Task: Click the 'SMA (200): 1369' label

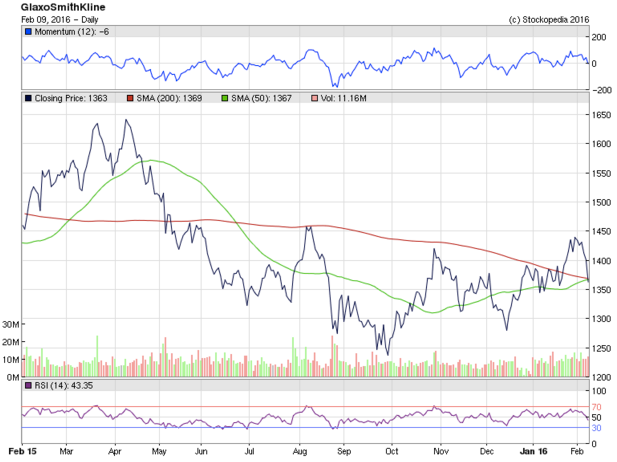Action: click(169, 98)
